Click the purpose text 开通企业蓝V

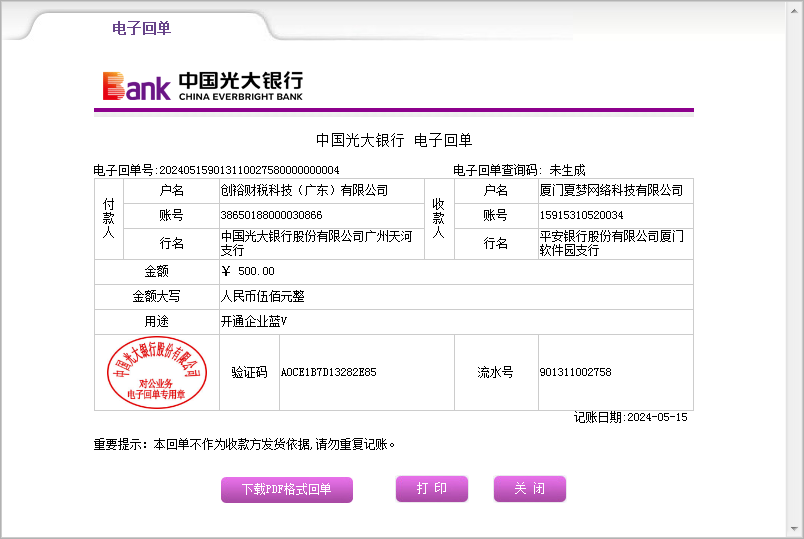[254, 321]
